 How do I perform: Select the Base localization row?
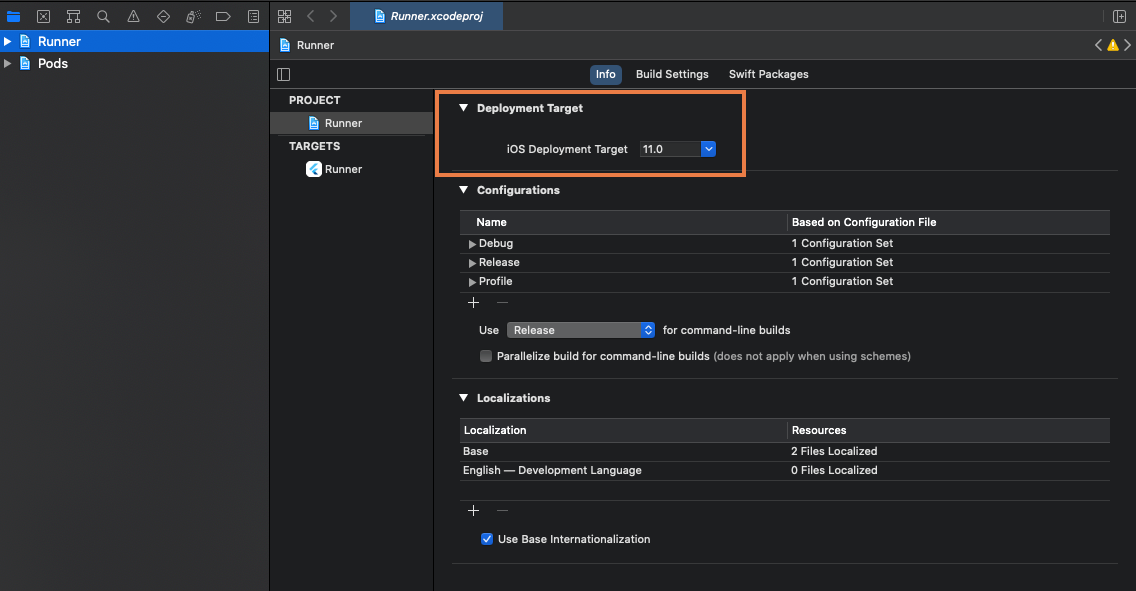tap(785, 451)
